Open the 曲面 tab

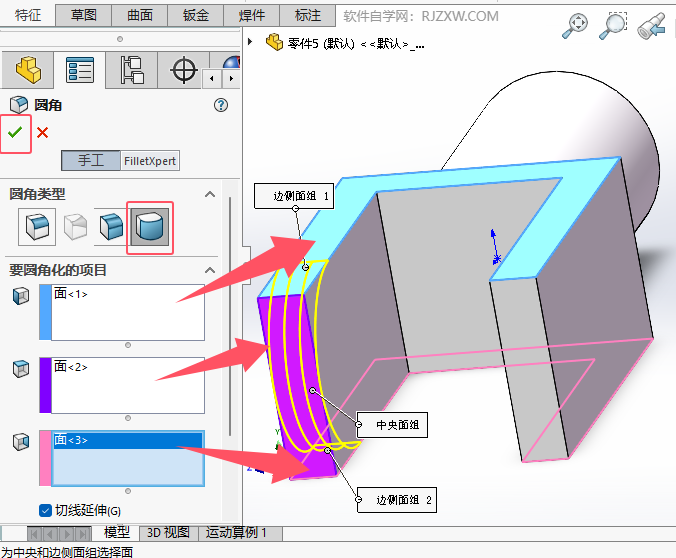pos(140,15)
